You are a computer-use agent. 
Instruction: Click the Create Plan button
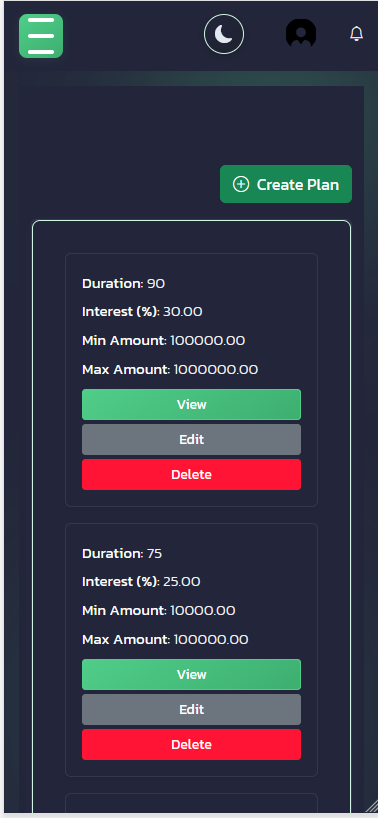[286, 184]
